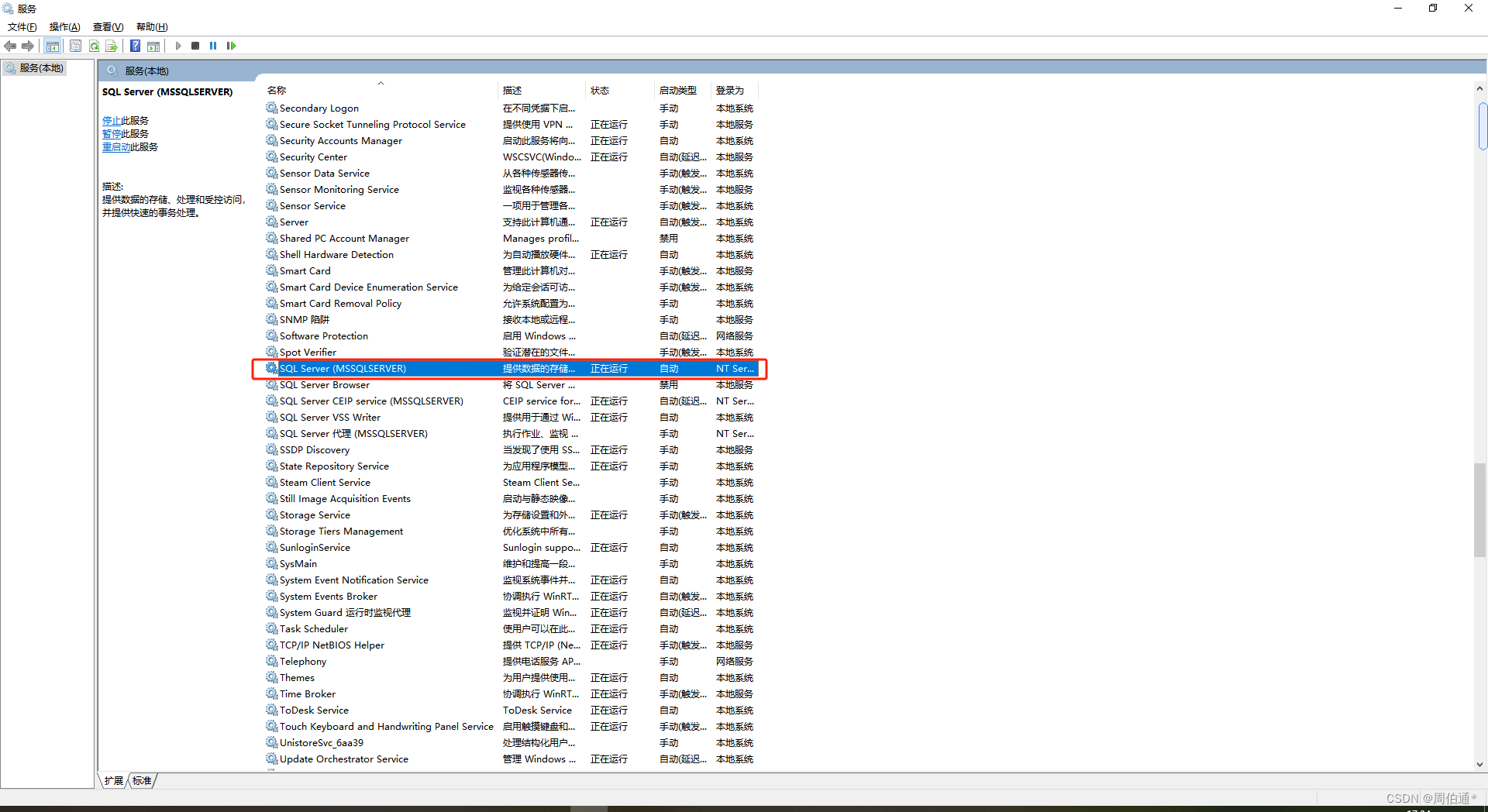This screenshot has width=1488, height=812.
Task: Select the State Repository Service row
Action: coord(511,466)
